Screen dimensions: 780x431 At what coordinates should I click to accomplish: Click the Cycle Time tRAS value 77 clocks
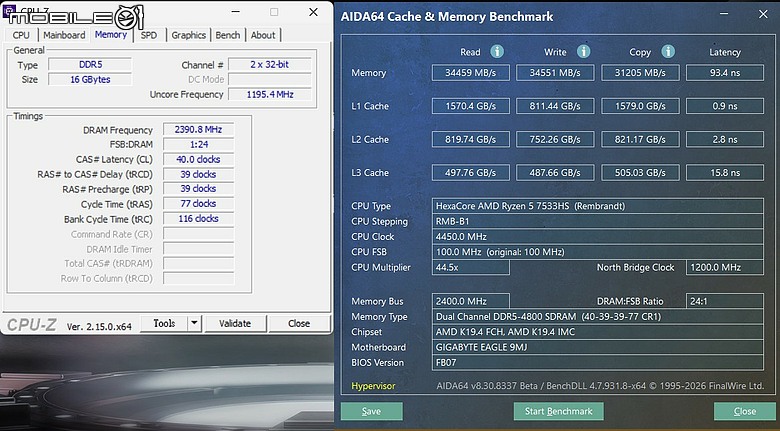pyautogui.click(x=198, y=204)
